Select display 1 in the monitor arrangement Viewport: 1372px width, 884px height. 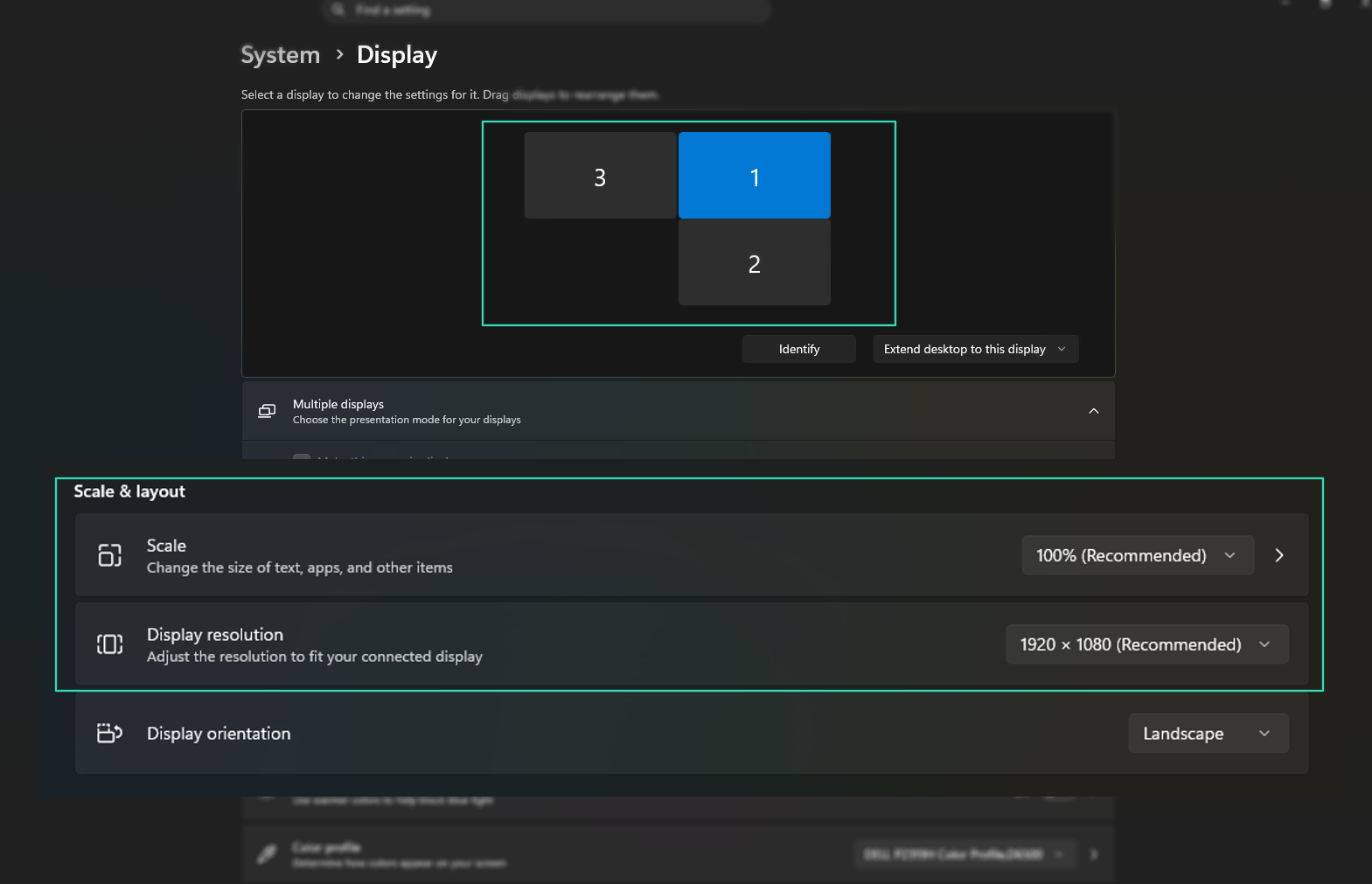coord(754,175)
